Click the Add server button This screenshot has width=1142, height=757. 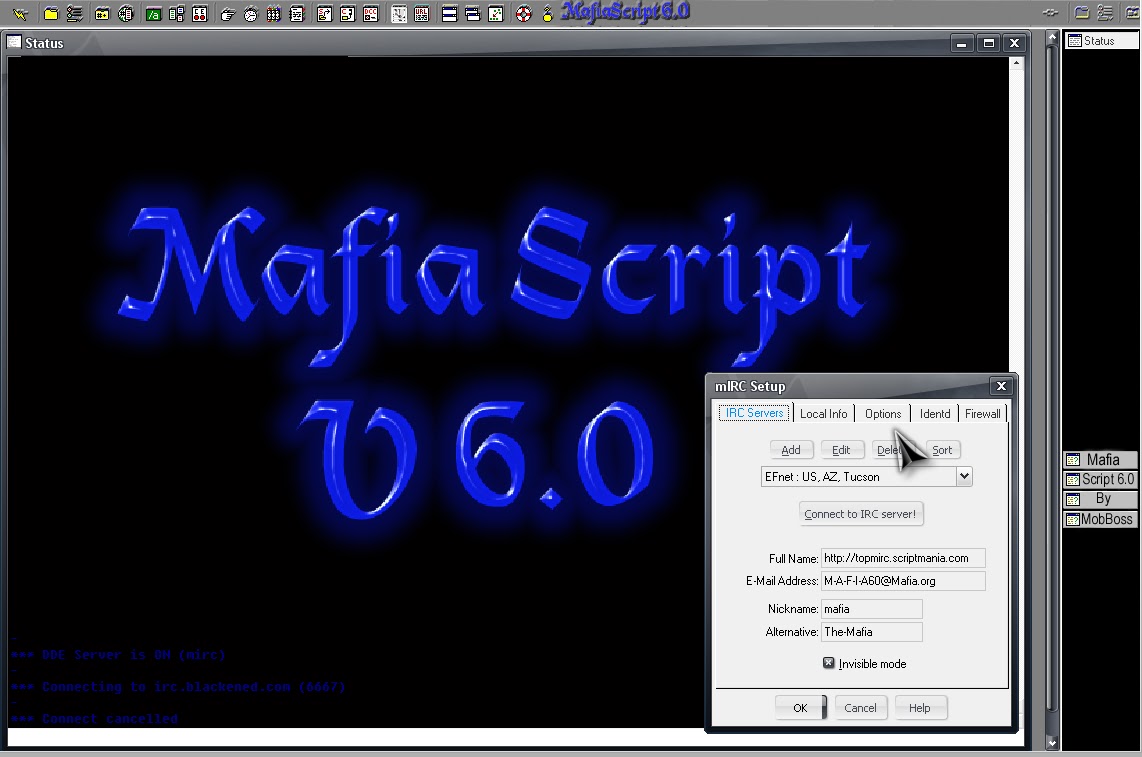click(x=790, y=450)
